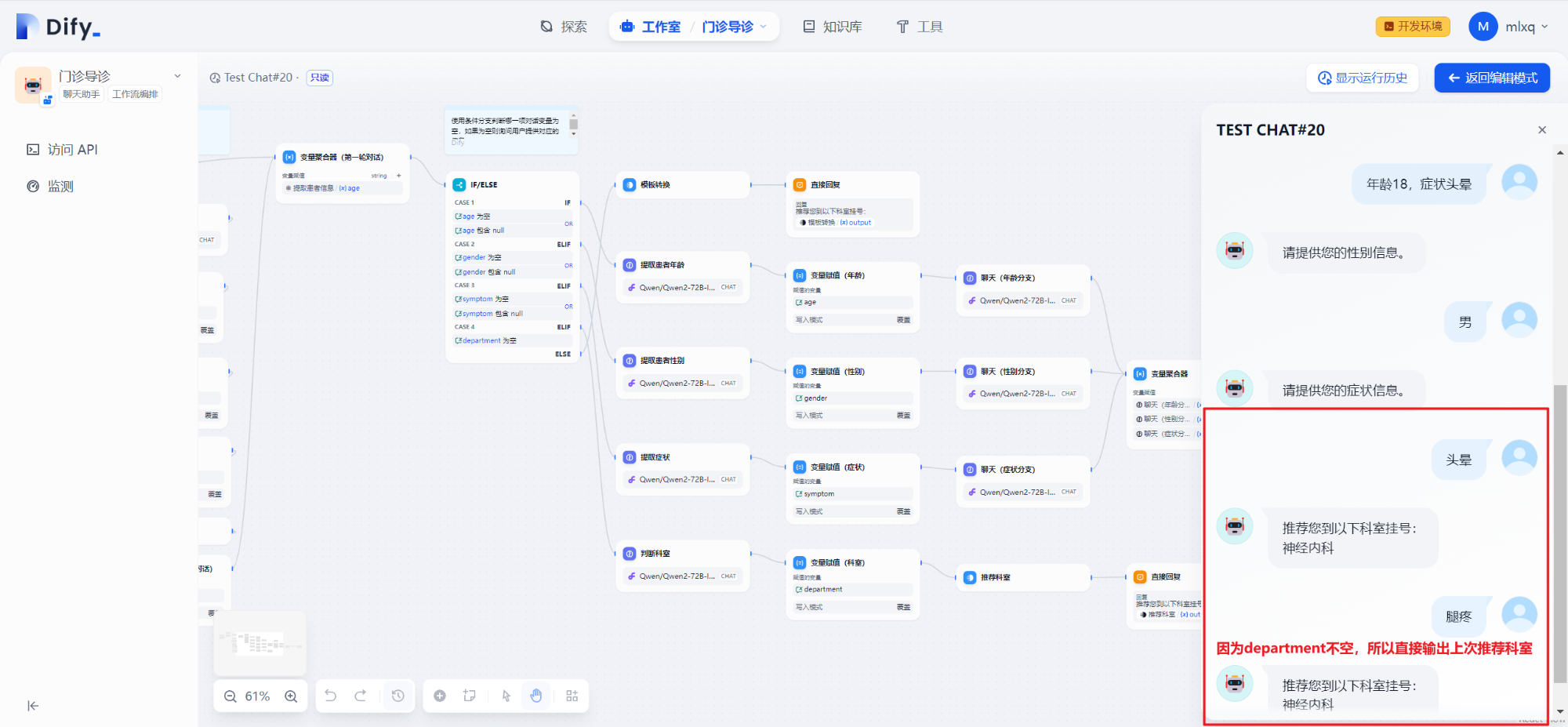Click the Dify logo icon
This screenshot has width=1568, height=727.
26,25
